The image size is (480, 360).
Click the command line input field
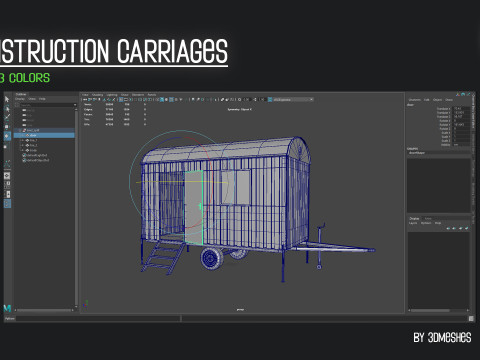coord(98,318)
